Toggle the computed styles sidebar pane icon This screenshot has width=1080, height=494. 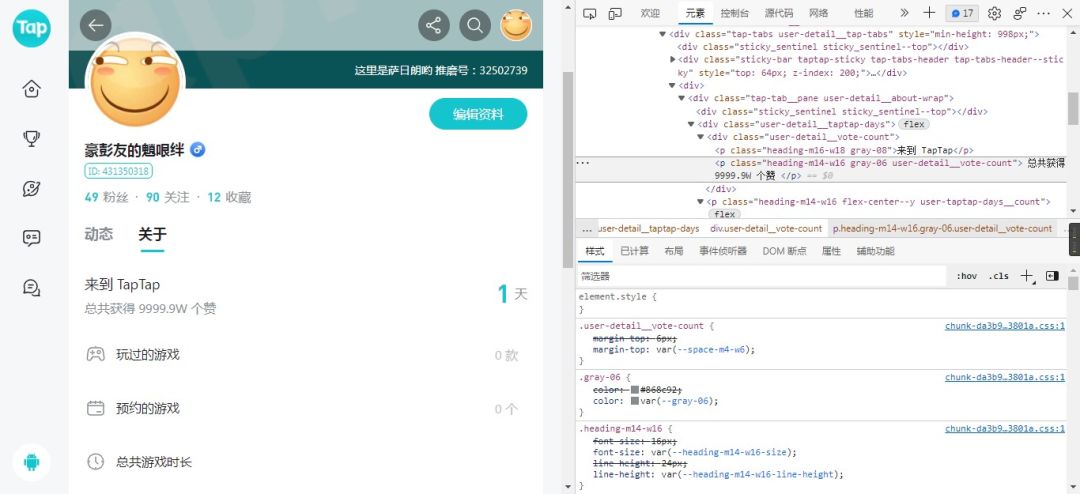[1052, 276]
